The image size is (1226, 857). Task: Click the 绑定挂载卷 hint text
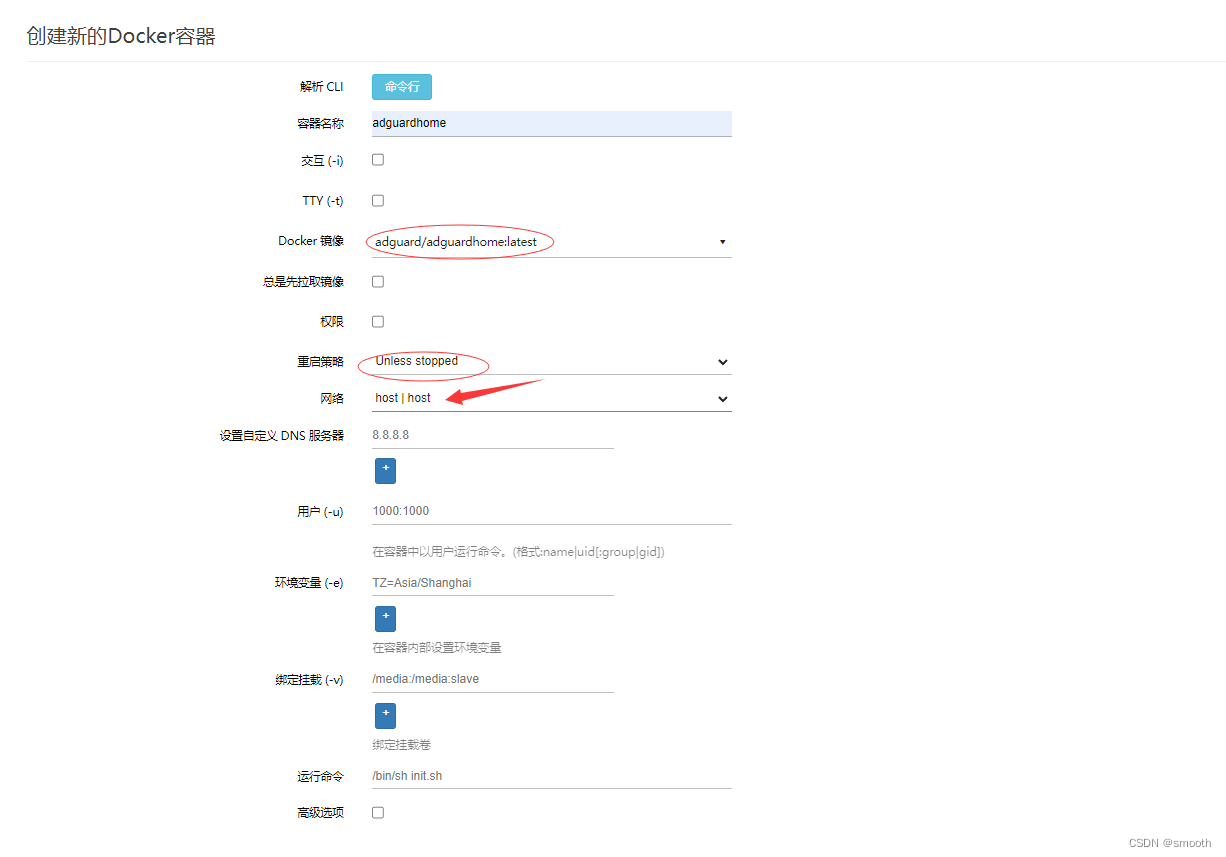click(x=402, y=745)
